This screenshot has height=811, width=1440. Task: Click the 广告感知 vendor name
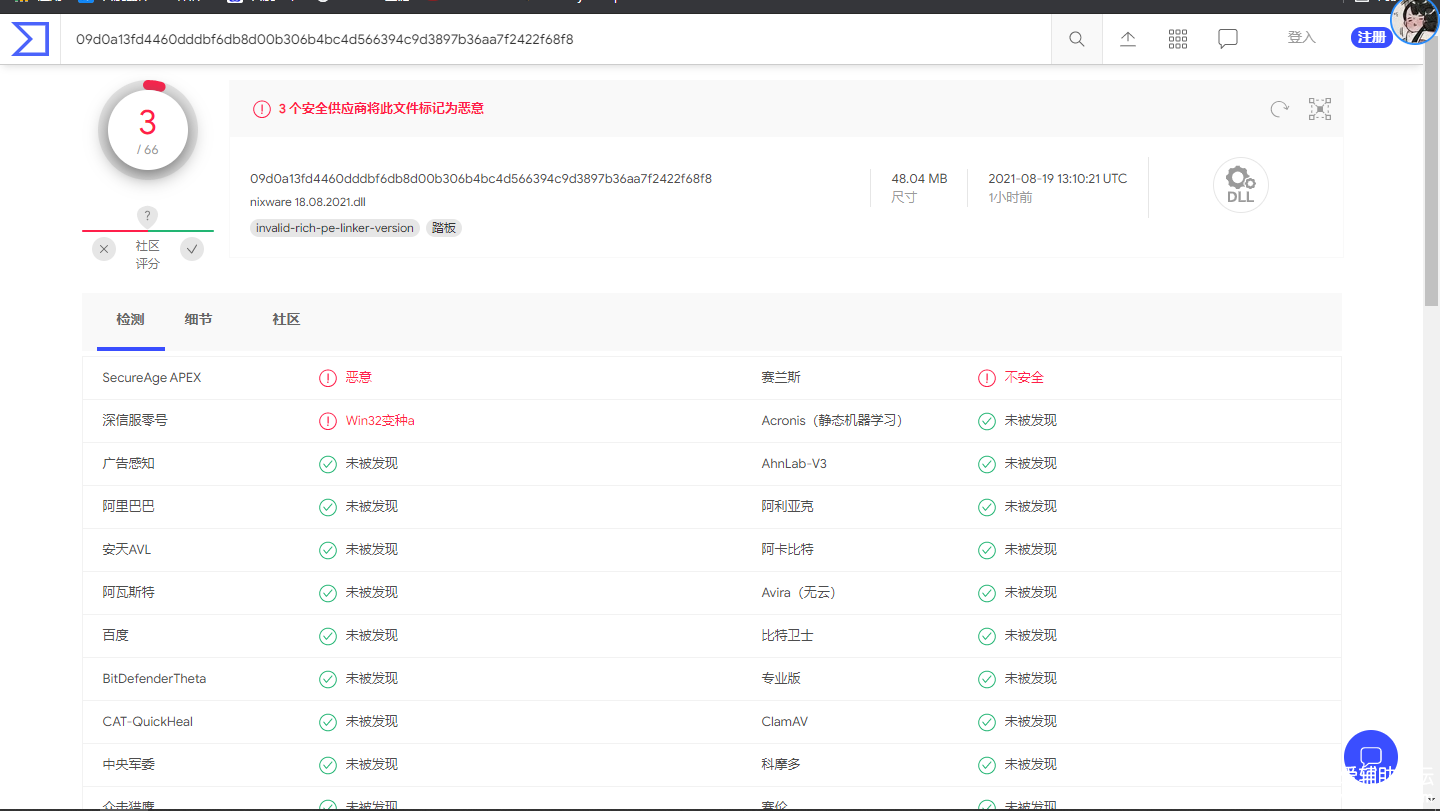tap(128, 464)
